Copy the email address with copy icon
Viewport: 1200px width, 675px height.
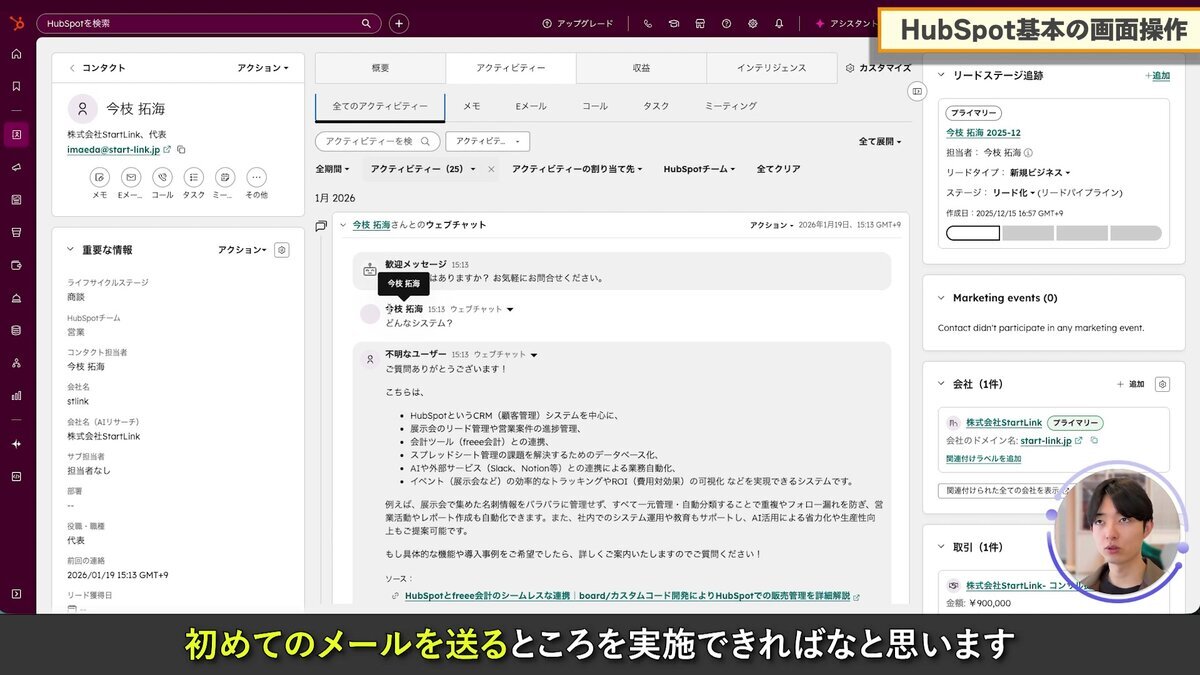tap(181, 150)
